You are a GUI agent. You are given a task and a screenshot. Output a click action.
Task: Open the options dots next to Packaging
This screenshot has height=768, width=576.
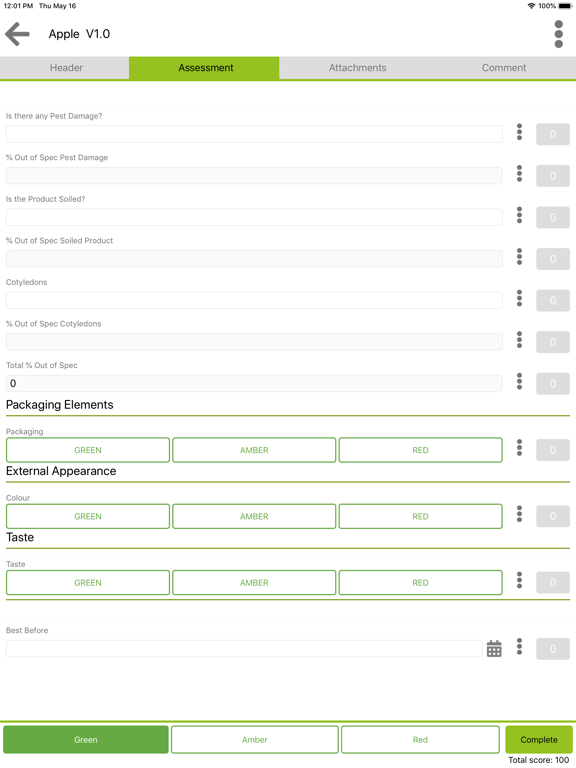[x=519, y=448]
